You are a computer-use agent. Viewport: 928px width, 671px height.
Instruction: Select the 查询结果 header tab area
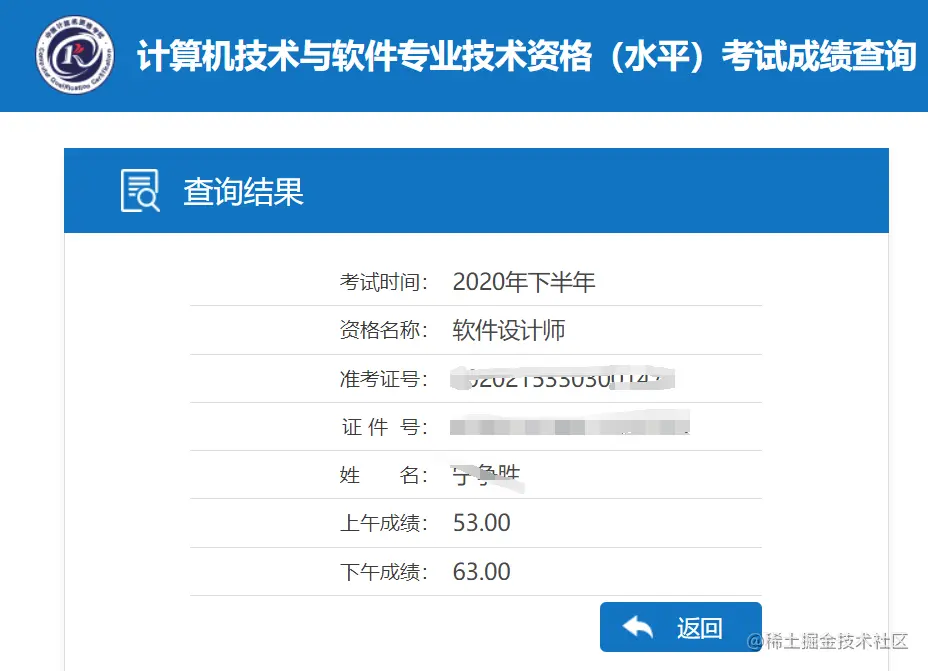coord(242,191)
